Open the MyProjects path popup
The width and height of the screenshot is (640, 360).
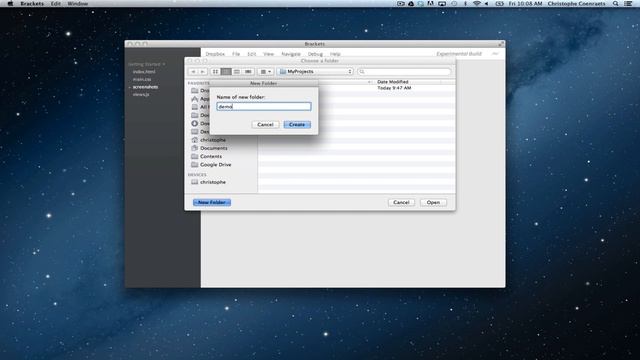click(x=316, y=72)
